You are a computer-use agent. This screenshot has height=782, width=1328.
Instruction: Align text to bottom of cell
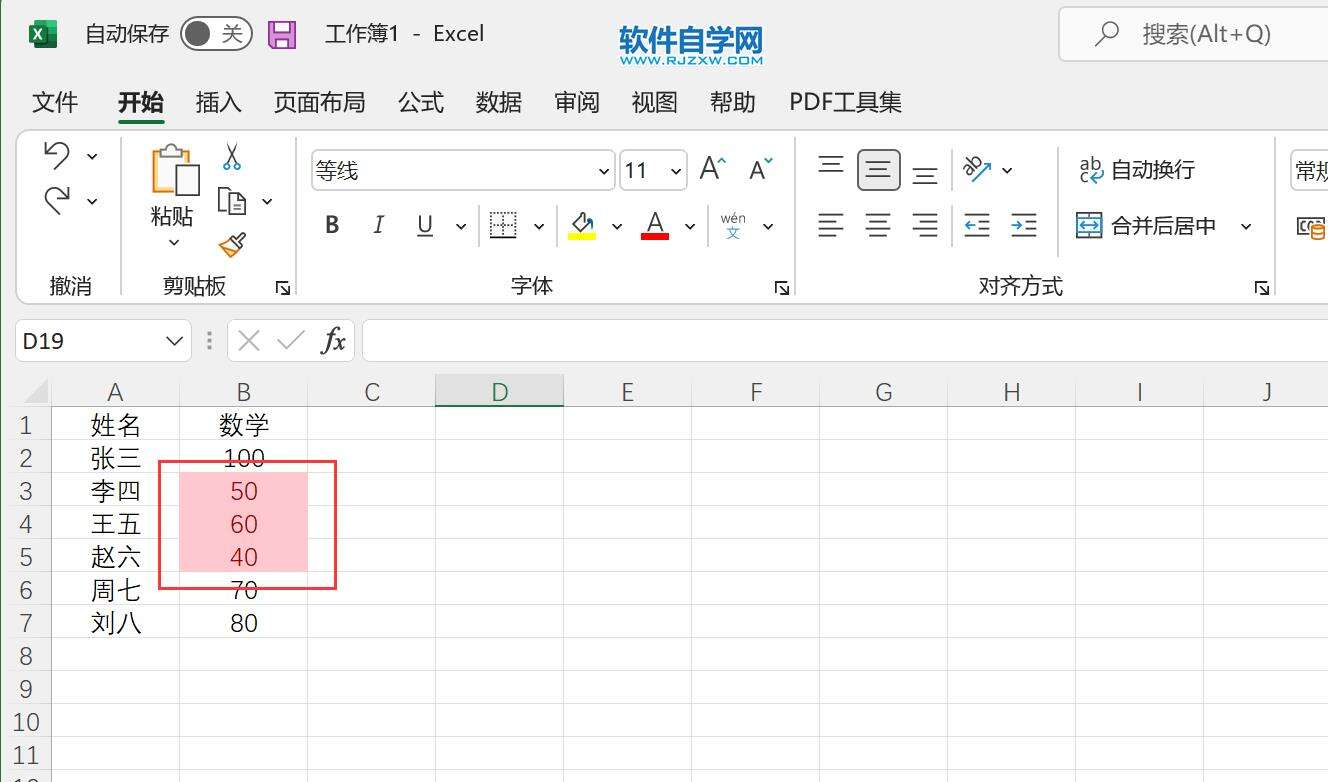[925, 175]
